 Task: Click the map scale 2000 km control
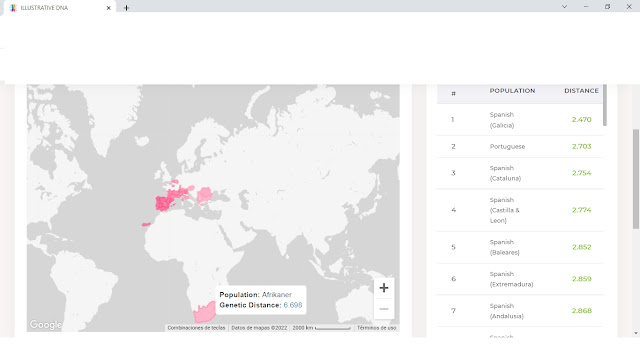coord(321,328)
